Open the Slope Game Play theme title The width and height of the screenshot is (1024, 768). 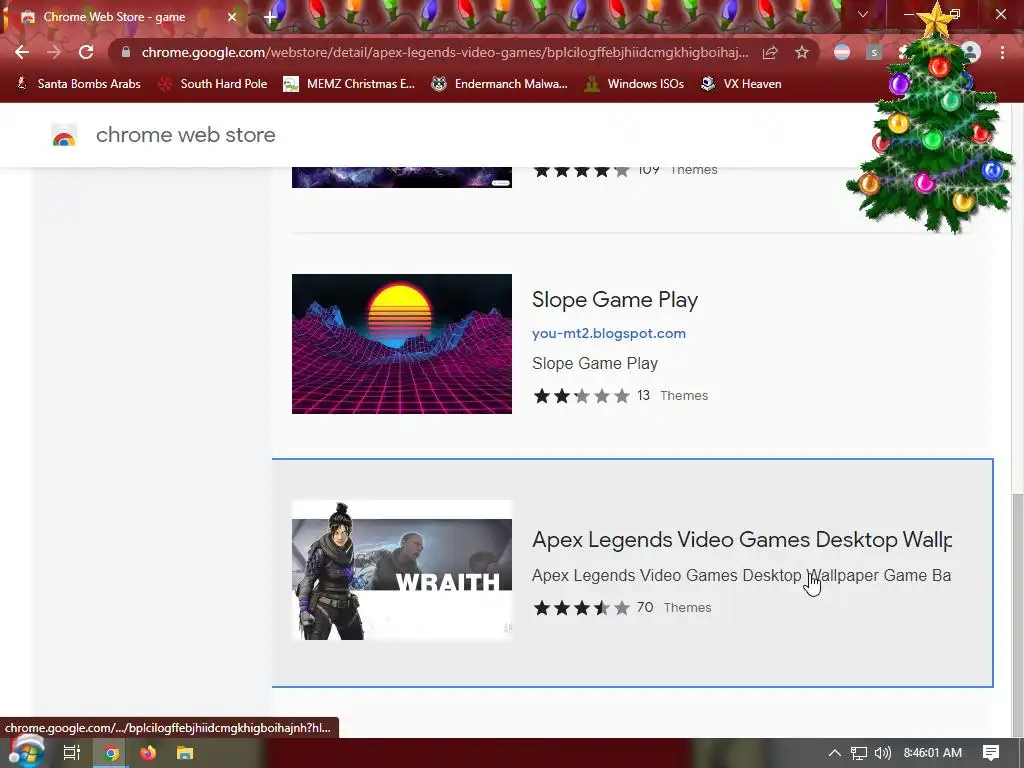tap(615, 300)
